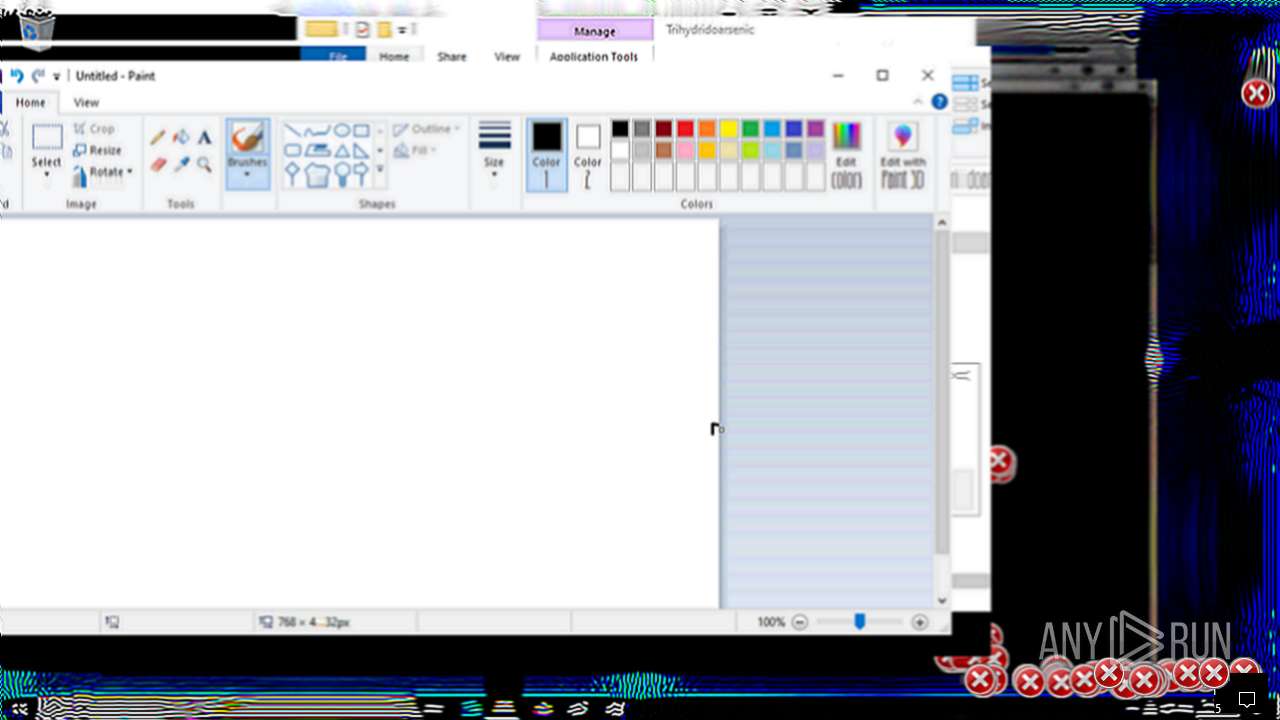This screenshot has height=720, width=1280.
Task: Choose the Curve shape
Action: coord(317,131)
